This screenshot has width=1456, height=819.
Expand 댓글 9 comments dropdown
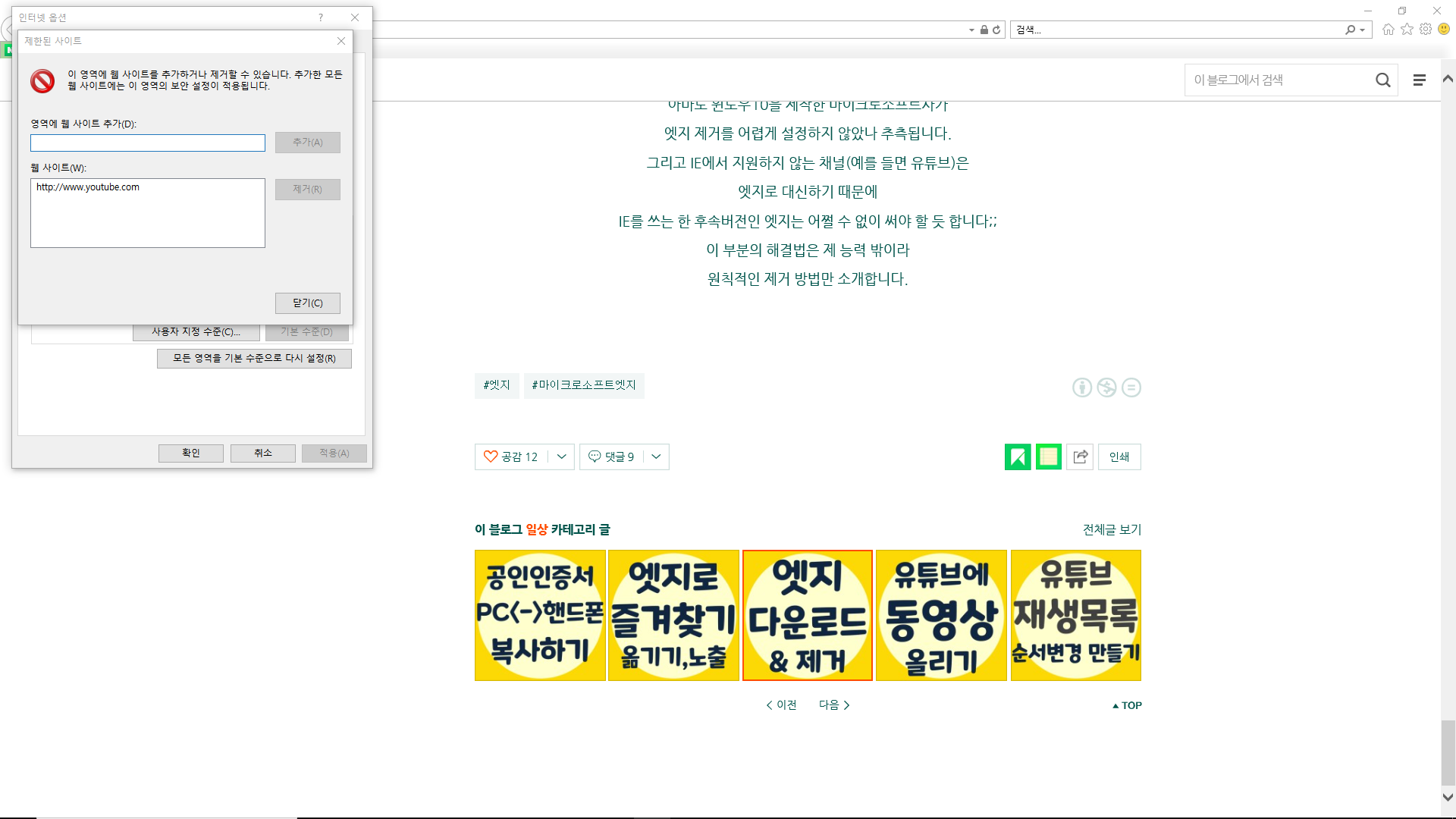click(656, 457)
